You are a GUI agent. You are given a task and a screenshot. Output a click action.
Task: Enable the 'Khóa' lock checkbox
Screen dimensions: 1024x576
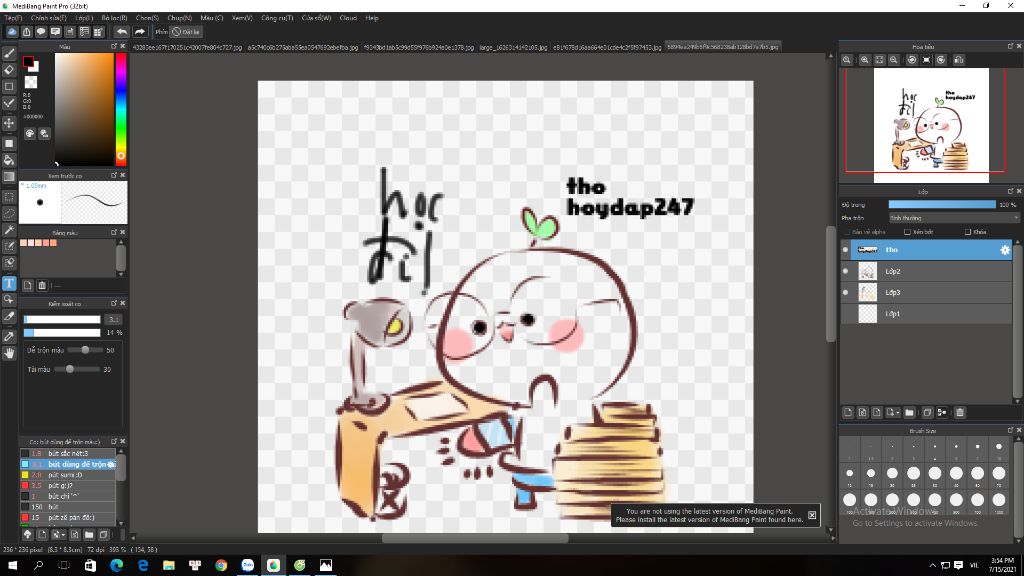(968, 232)
